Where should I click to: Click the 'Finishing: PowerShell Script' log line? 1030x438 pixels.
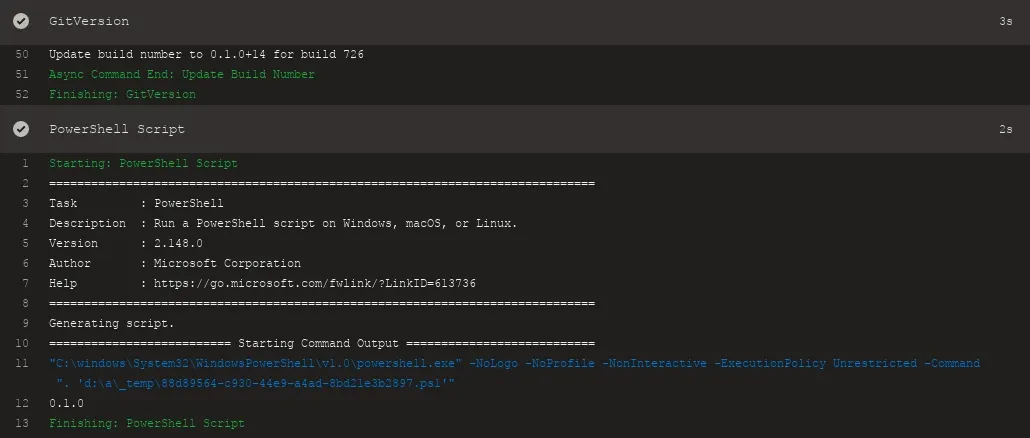146,424
